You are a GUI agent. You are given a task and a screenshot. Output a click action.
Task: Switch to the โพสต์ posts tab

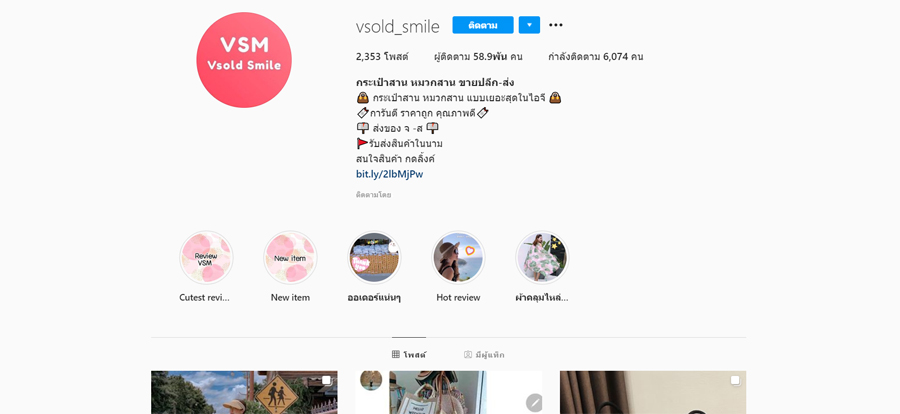coord(409,355)
